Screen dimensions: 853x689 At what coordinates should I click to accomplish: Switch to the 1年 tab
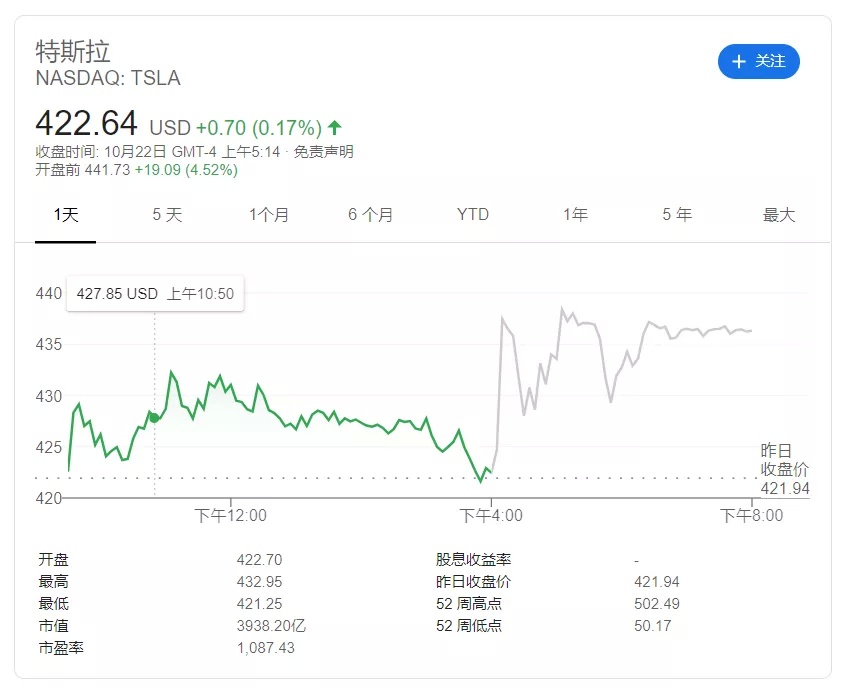[x=576, y=215]
